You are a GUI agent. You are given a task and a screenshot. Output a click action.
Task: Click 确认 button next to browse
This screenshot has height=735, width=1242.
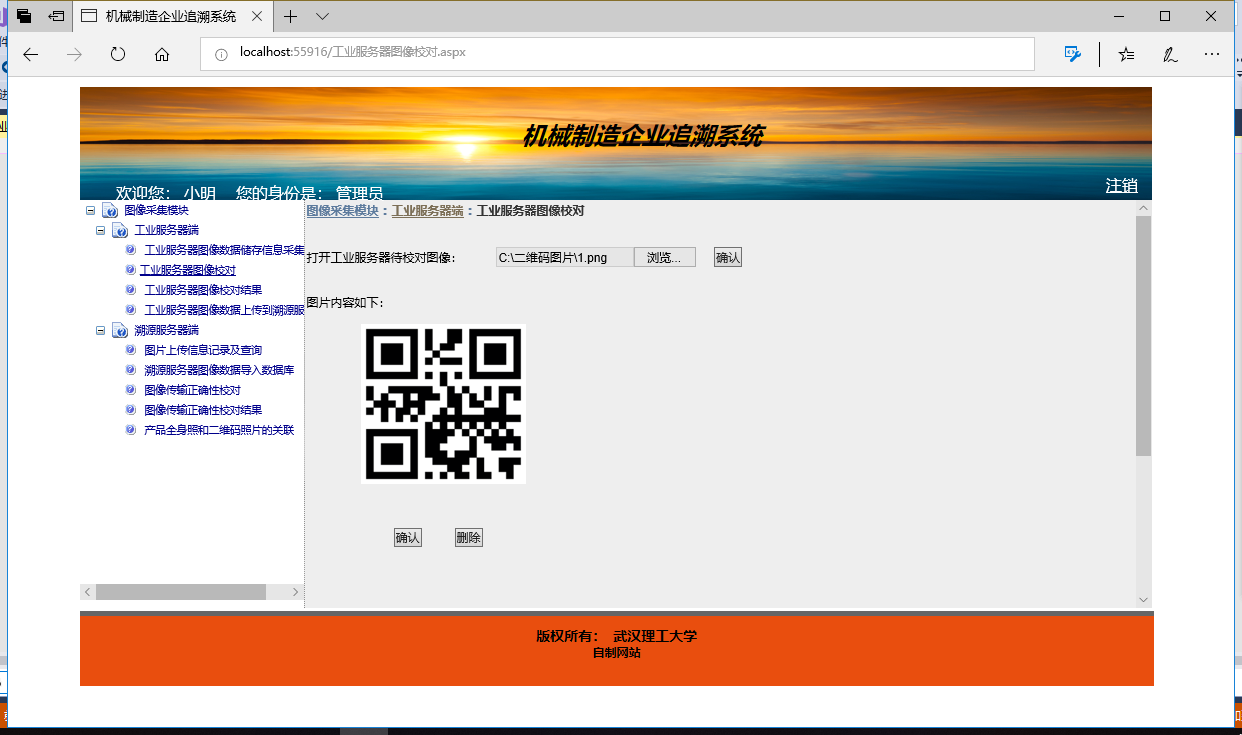coord(728,258)
